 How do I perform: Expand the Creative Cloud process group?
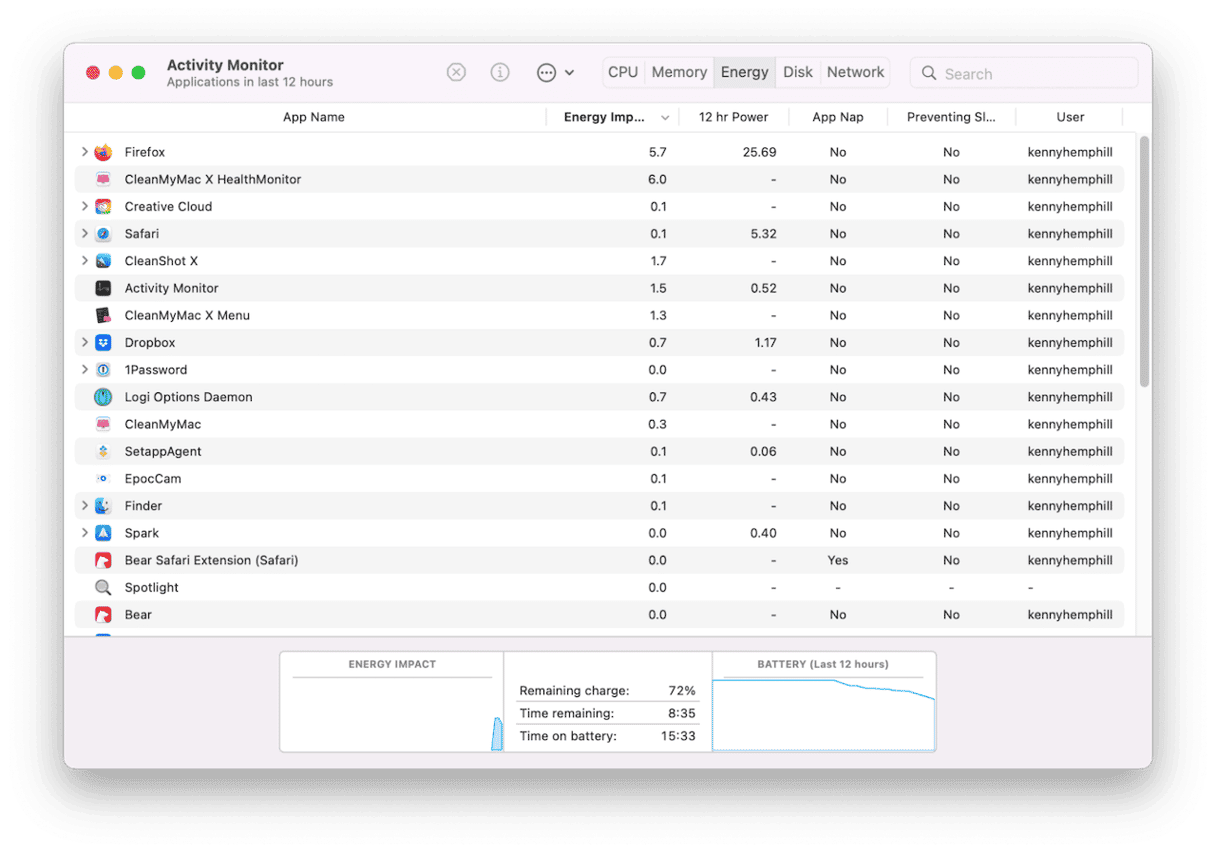tap(84, 207)
